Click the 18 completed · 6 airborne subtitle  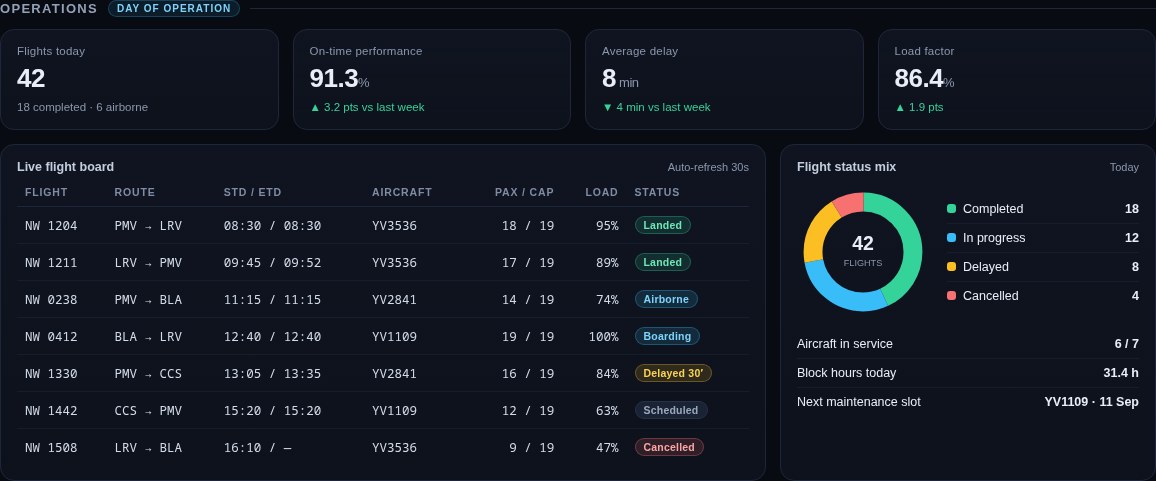tap(83, 107)
